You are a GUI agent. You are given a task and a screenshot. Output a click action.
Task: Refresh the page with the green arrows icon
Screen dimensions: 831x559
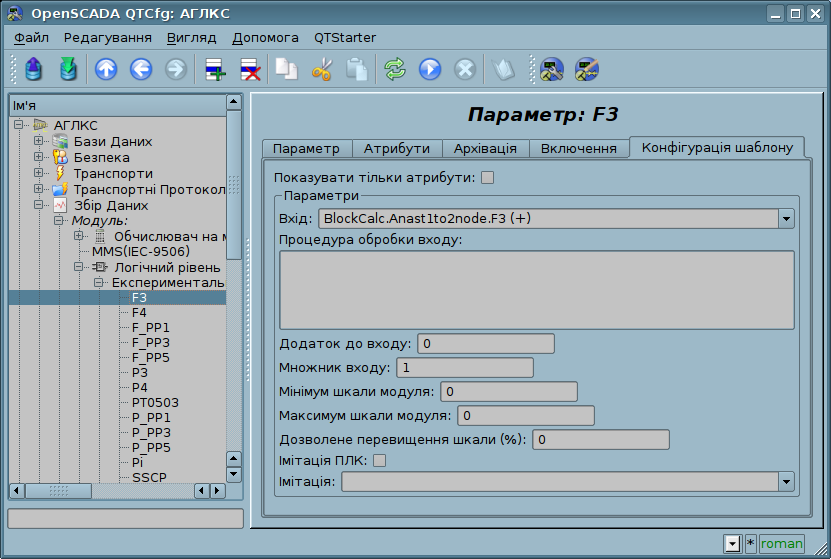395,69
